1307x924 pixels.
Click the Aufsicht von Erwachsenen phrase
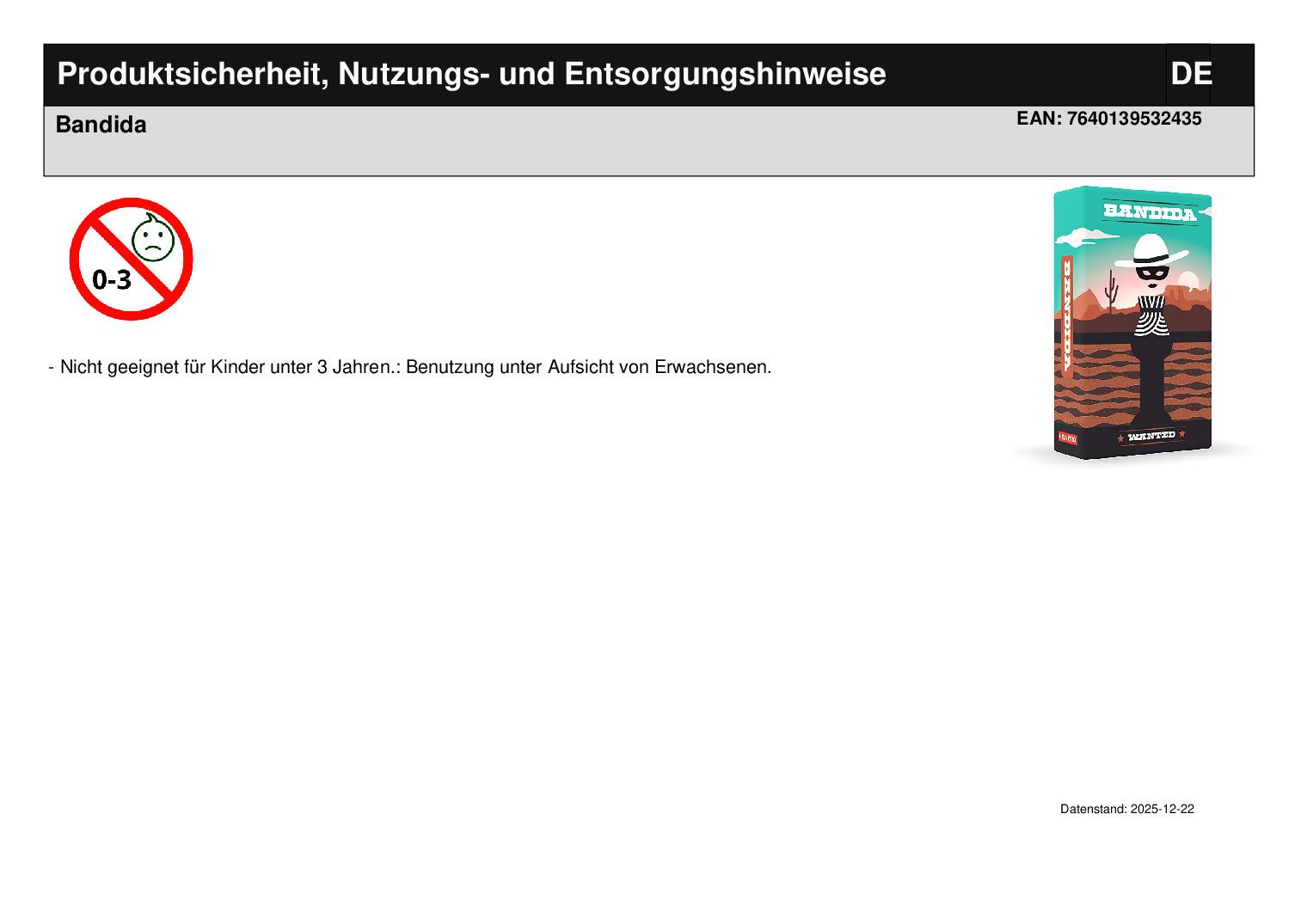pos(660,367)
